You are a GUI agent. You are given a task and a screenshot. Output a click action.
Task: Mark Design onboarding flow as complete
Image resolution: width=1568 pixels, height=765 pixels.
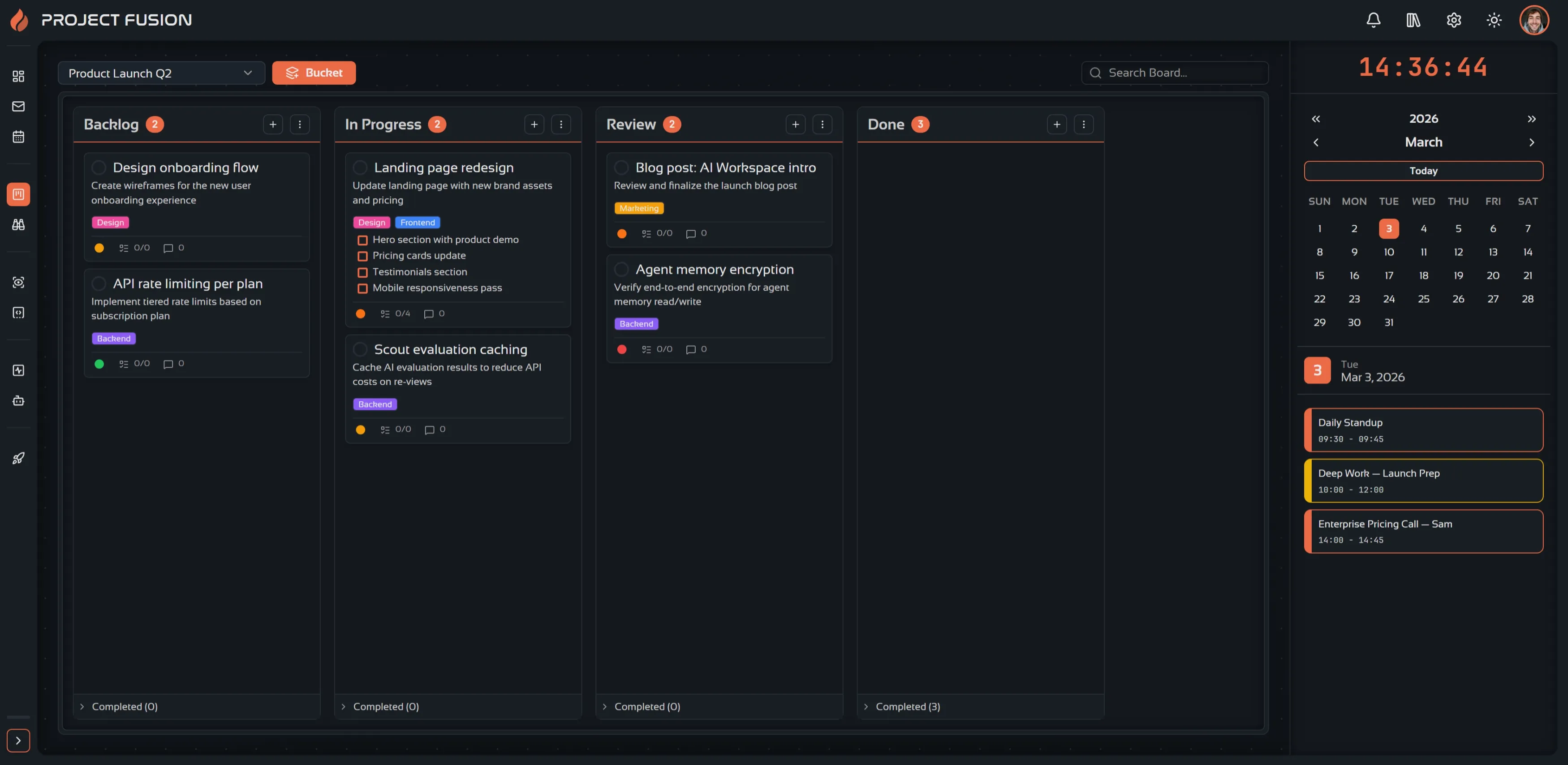tap(99, 168)
